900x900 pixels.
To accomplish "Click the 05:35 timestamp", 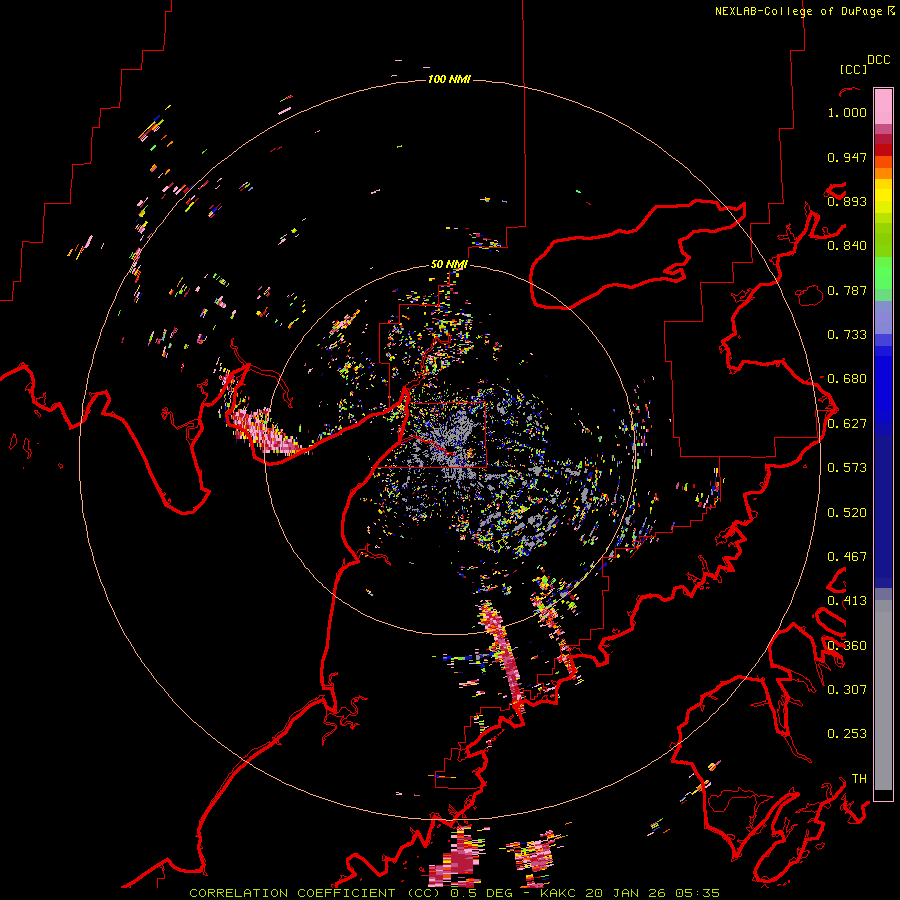I will 697,893.
